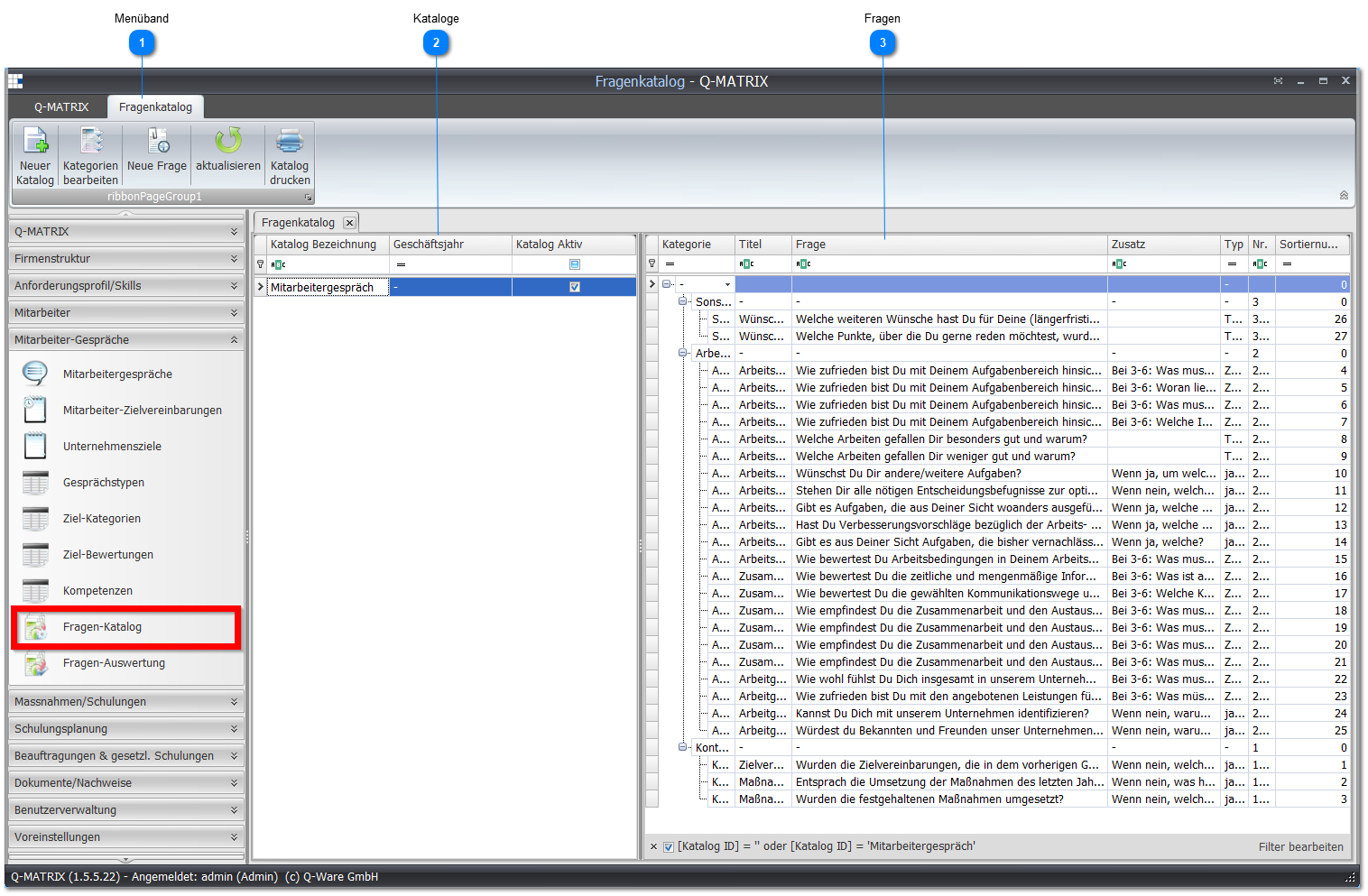Image resolution: width=1368 pixels, height=896 pixels.
Task: Expand the Benutzerverwaltung group
Action: click(126, 810)
